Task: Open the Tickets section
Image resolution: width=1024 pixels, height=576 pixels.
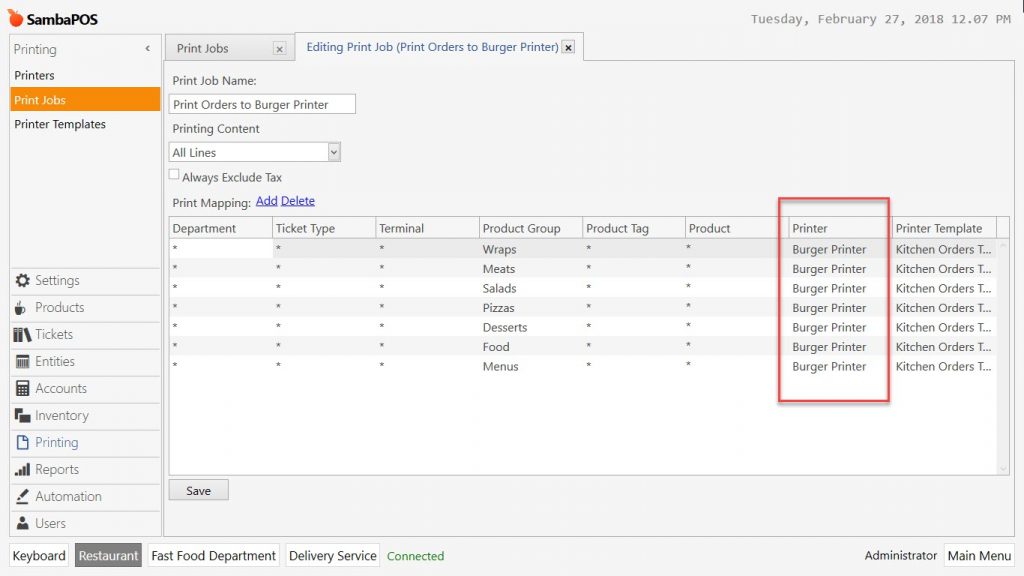Action: coord(54,334)
